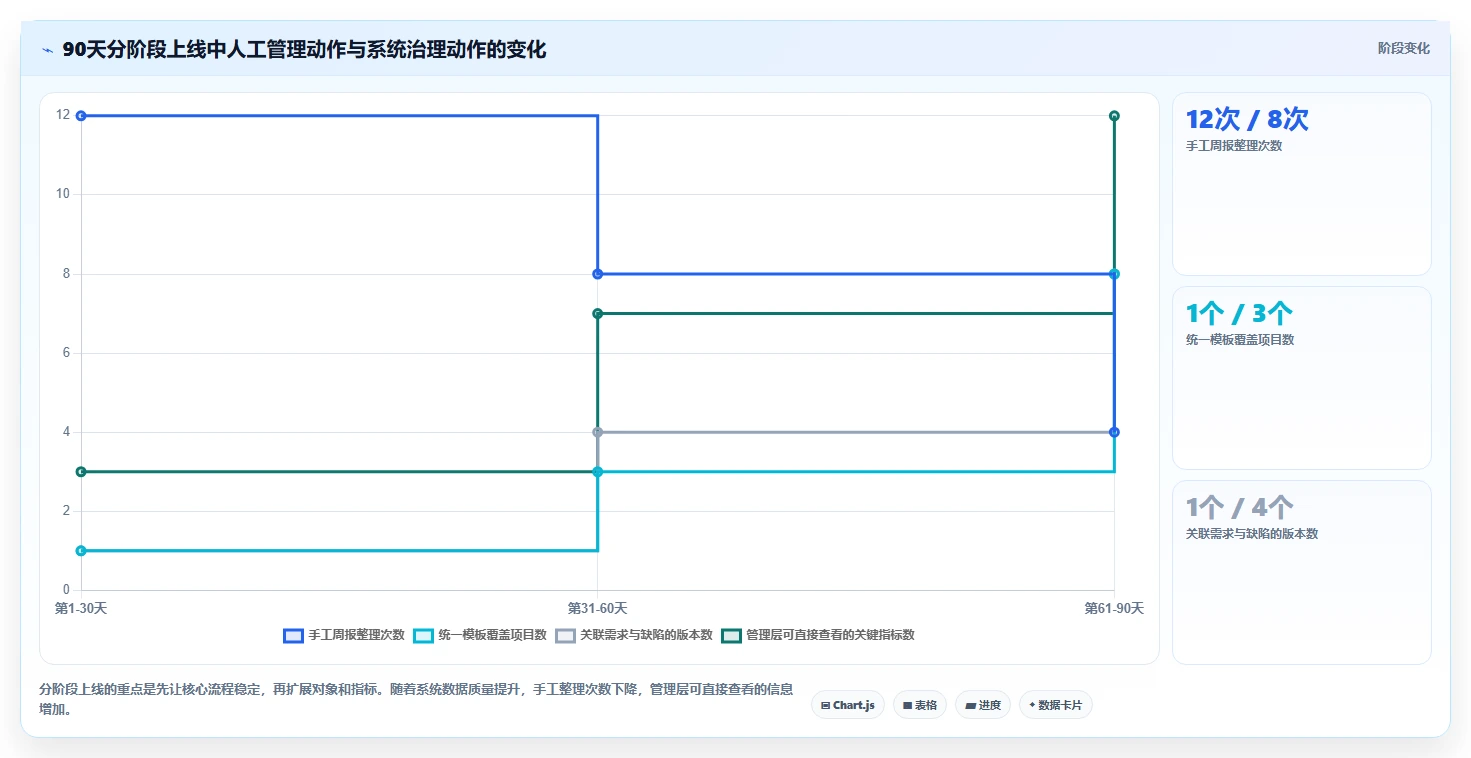The image size is (1471, 758).
Task: Toggle the 统一模板覆盖项目数 legend item
Action: point(480,635)
